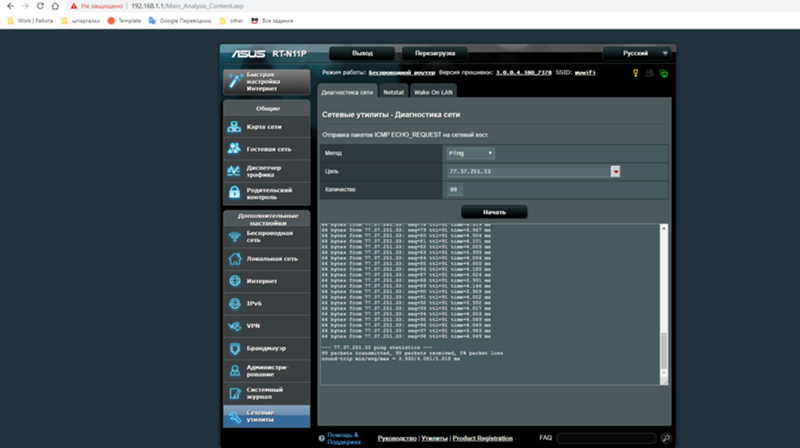
Task: Open the Product Registration link
Action: [x=483, y=438]
